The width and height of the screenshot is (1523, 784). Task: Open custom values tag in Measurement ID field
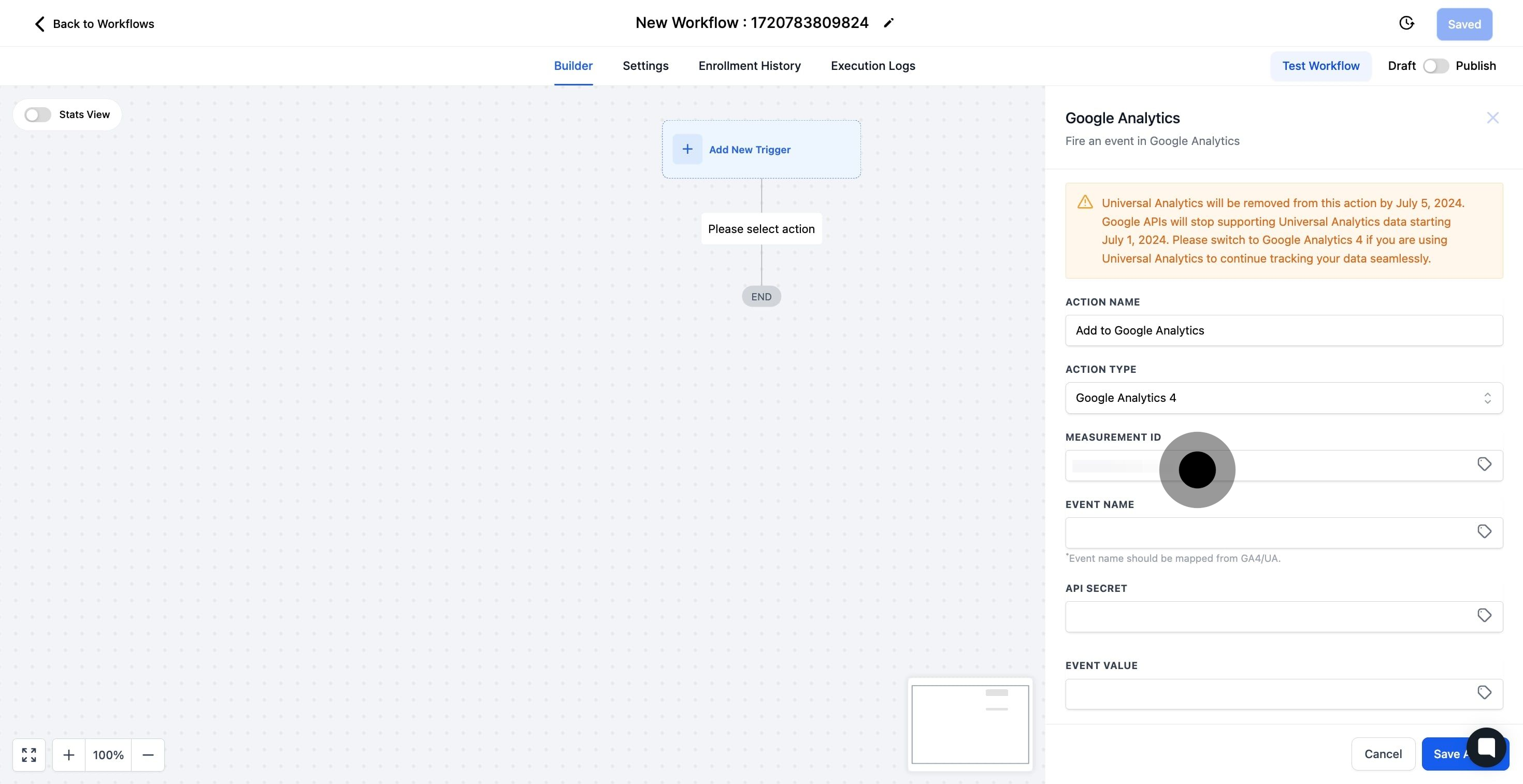tap(1484, 464)
